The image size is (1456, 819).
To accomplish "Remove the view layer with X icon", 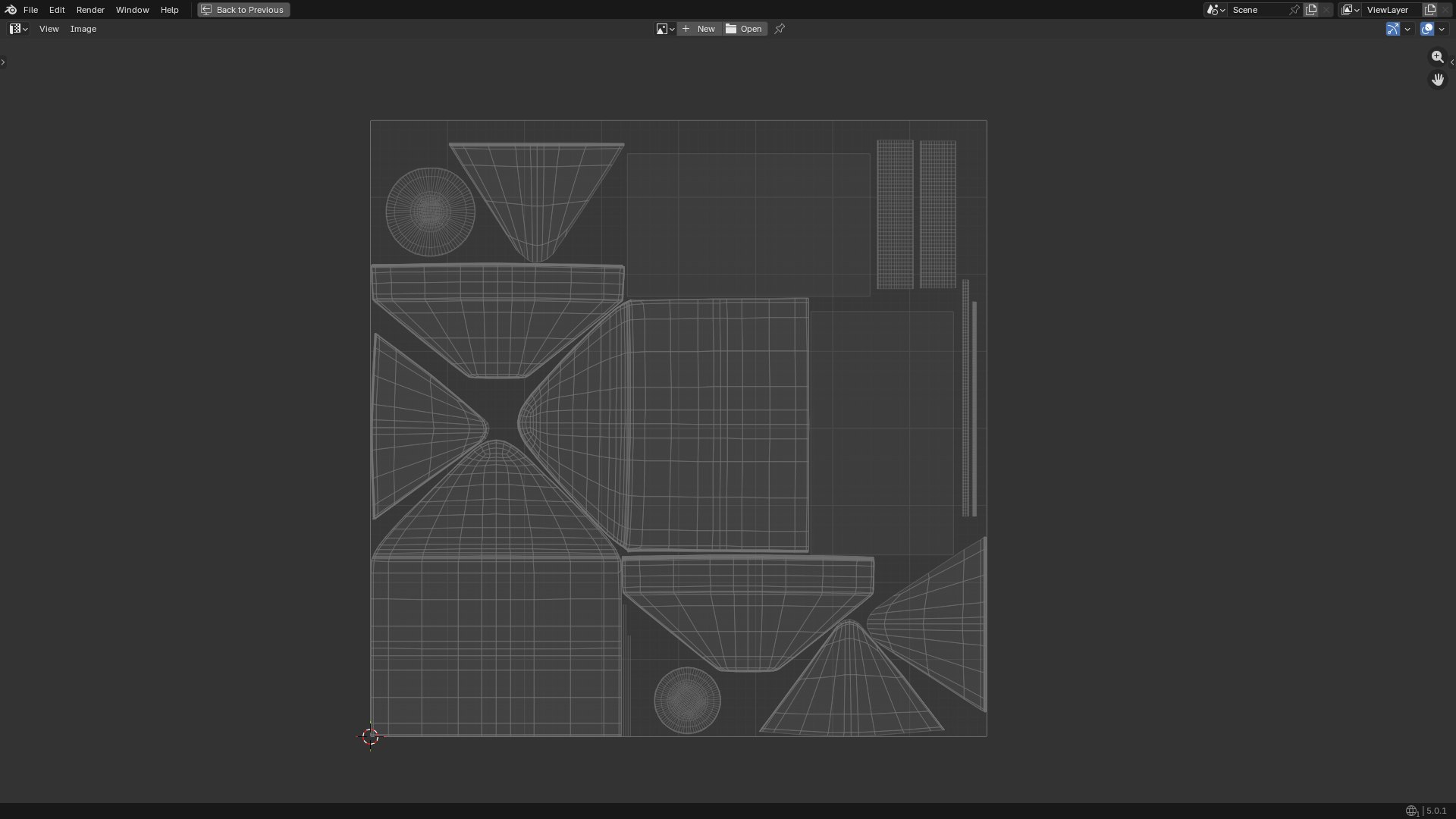I will click(1445, 10).
